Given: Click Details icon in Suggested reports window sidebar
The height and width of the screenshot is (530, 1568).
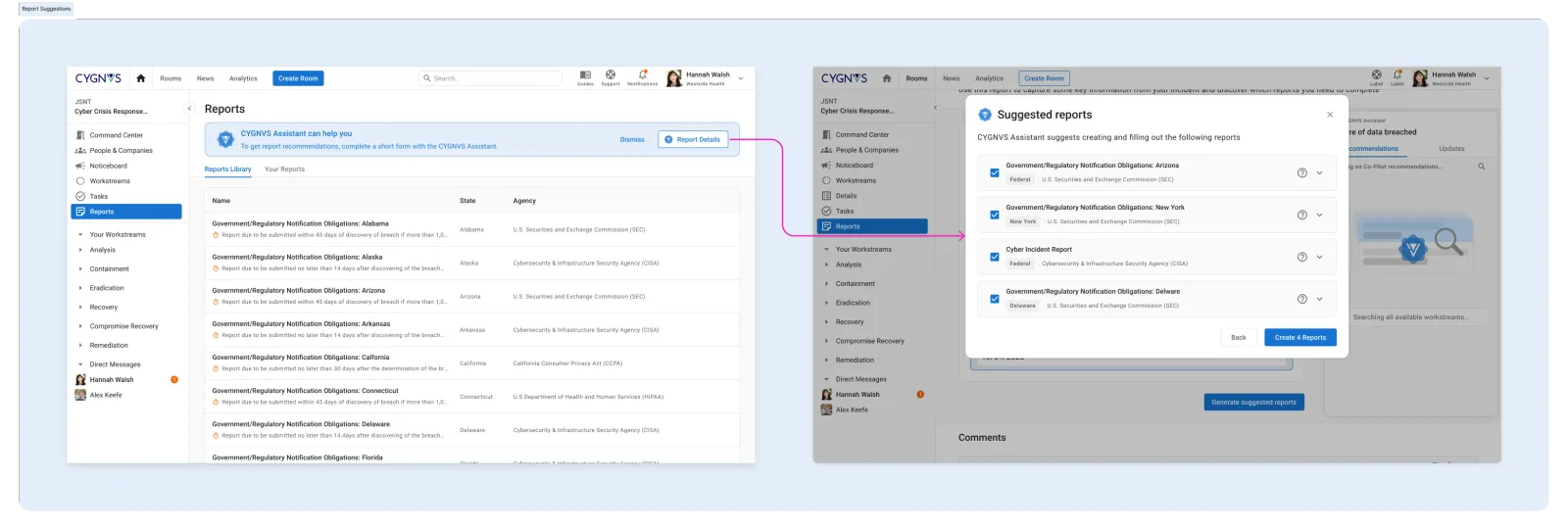Looking at the screenshot, I should 826,196.
